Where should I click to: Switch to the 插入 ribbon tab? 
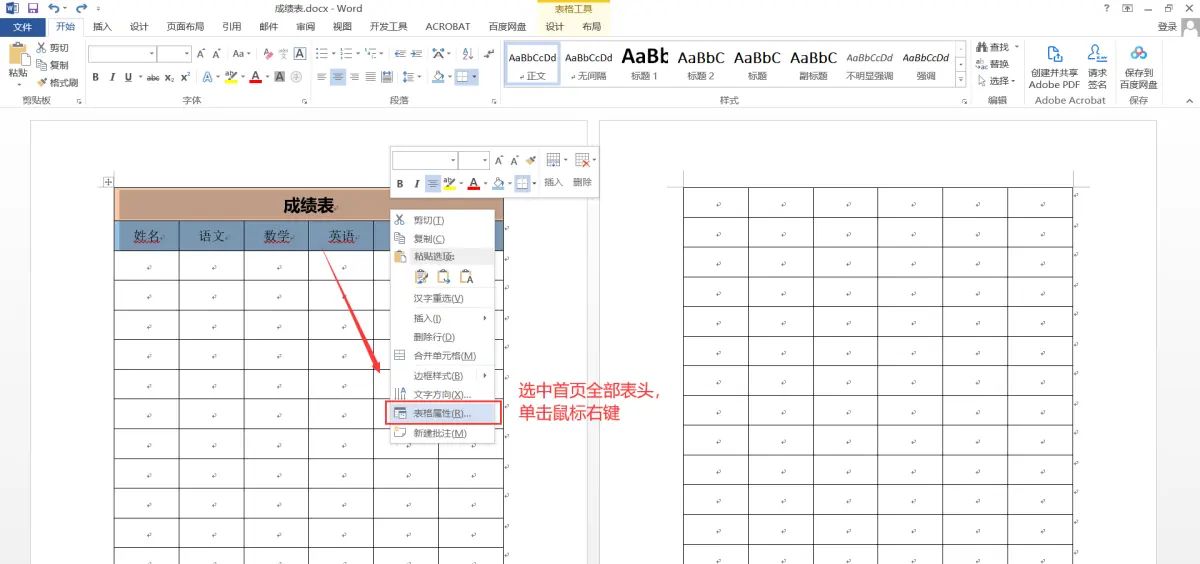[102, 27]
